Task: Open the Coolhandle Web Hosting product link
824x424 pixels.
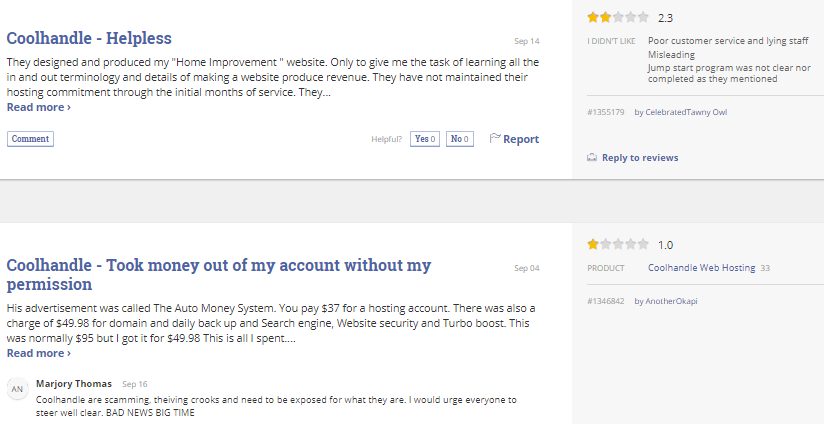Action: click(x=702, y=268)
